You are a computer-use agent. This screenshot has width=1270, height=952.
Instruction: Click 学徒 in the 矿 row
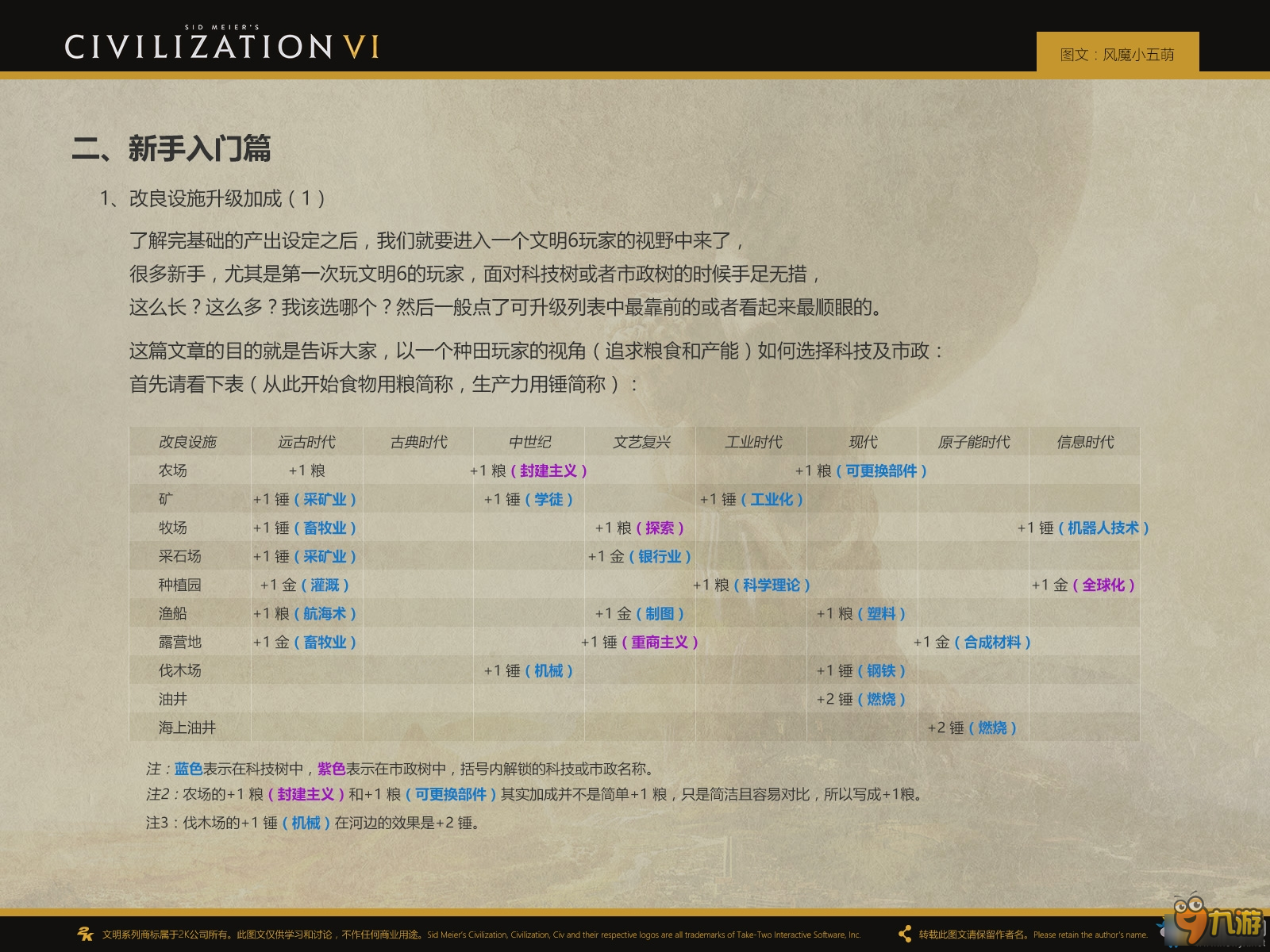(548, 499)
